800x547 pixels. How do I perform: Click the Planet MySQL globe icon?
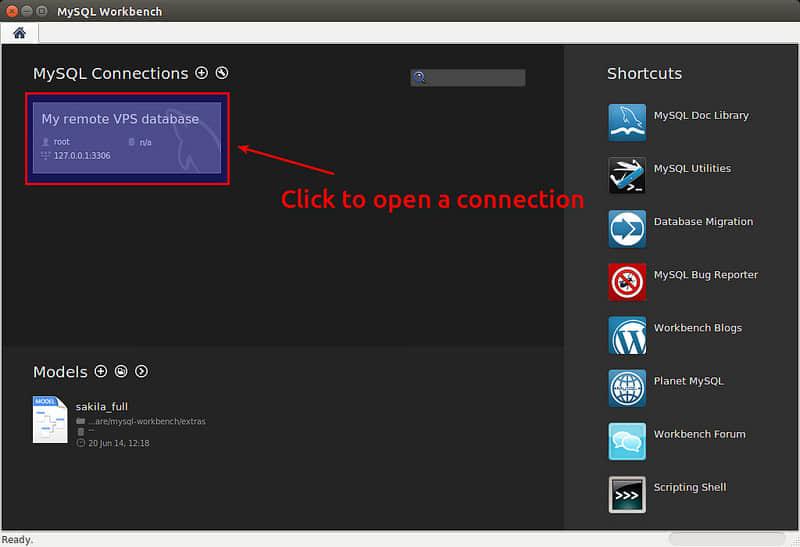[627, 388]
